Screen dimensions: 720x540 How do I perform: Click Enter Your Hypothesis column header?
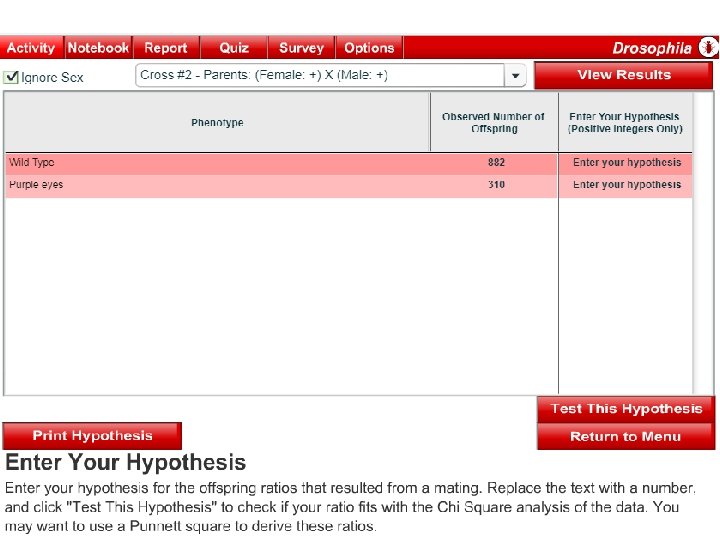pyautogui.click(x=625, y=123)
